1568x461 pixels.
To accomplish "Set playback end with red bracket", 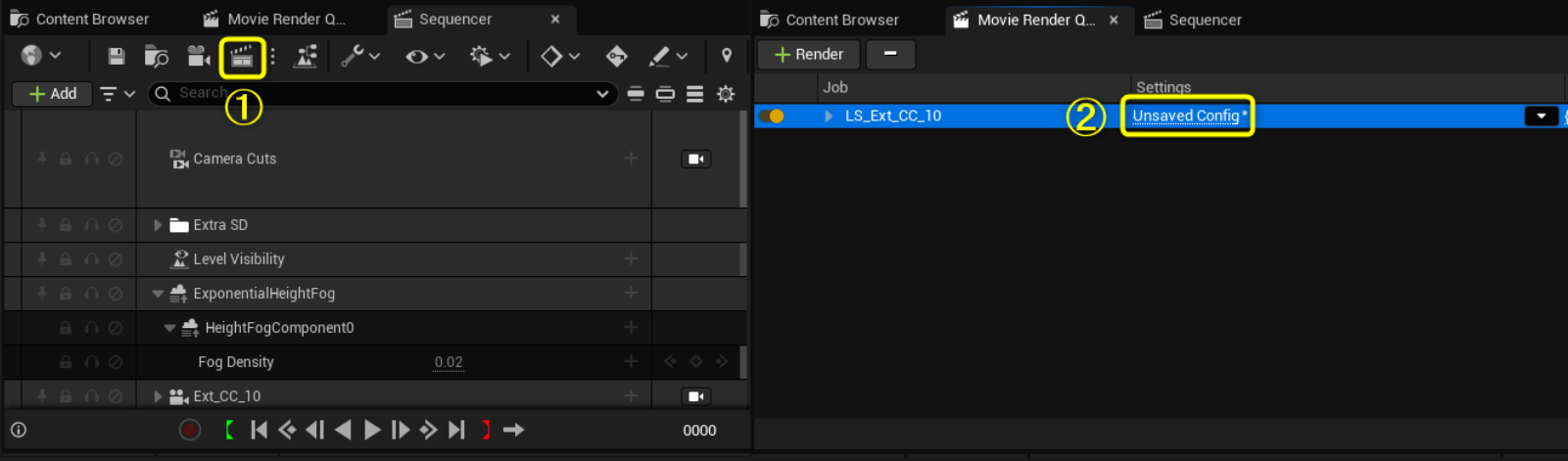I will tap(486, 430).
